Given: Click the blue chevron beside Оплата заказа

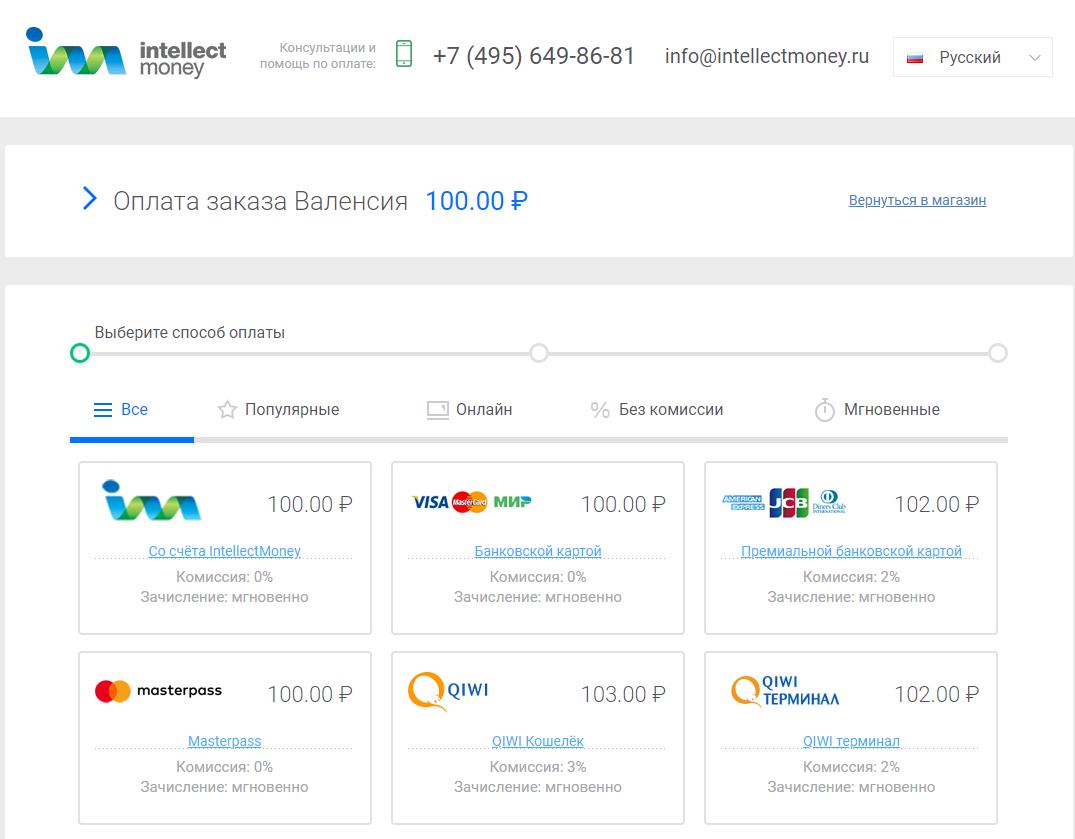Looking at the screenshot, I should click(89, 198).
